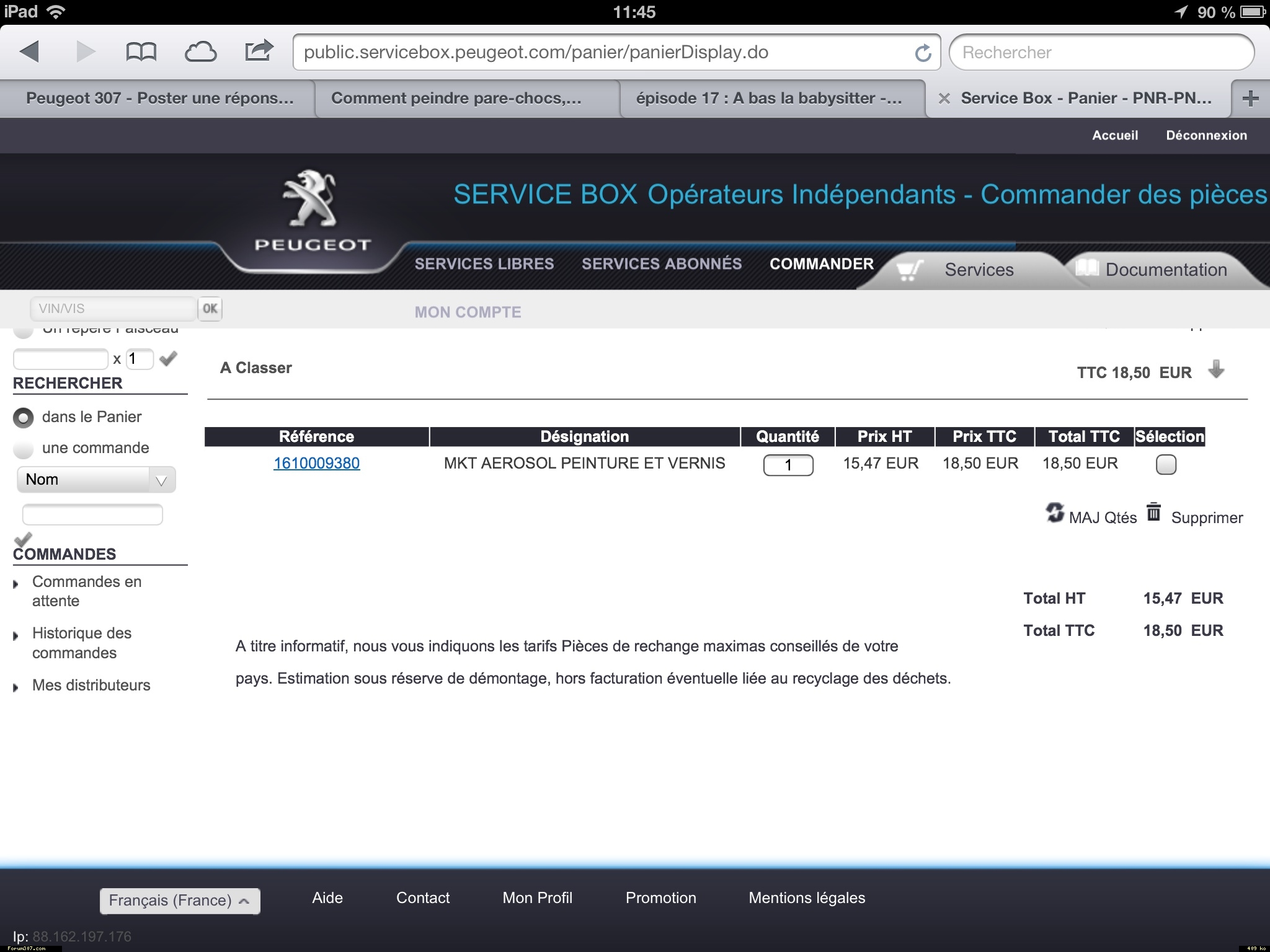The image size is (1270, 952).
Task: Click the VIN/VIS input field
Action: [x=113, y=309]
